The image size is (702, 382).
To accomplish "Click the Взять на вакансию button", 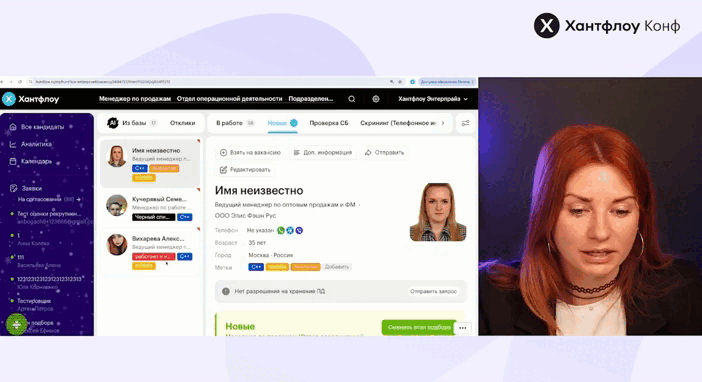I will pos(250,153).
